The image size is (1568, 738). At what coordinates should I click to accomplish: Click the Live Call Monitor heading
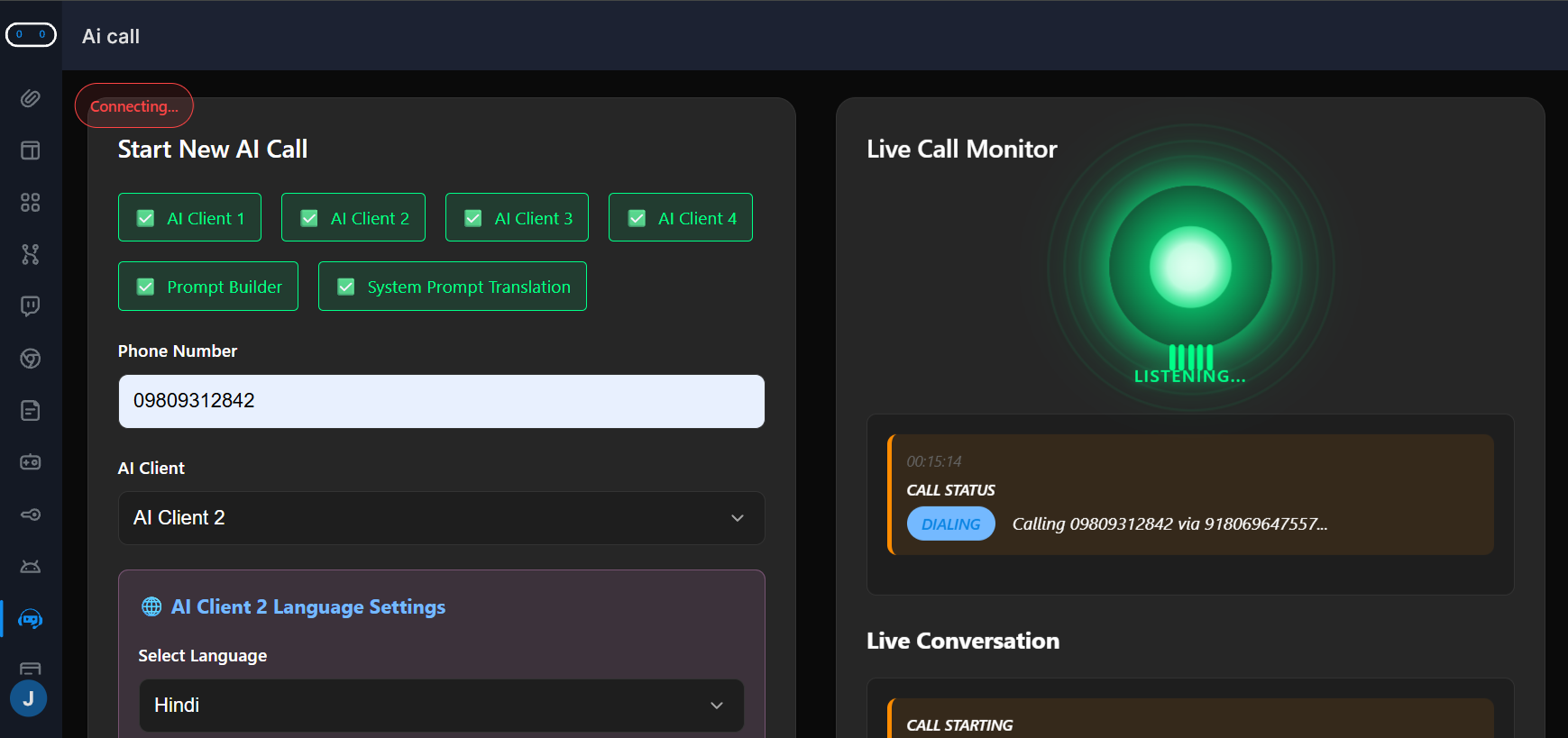962,149
